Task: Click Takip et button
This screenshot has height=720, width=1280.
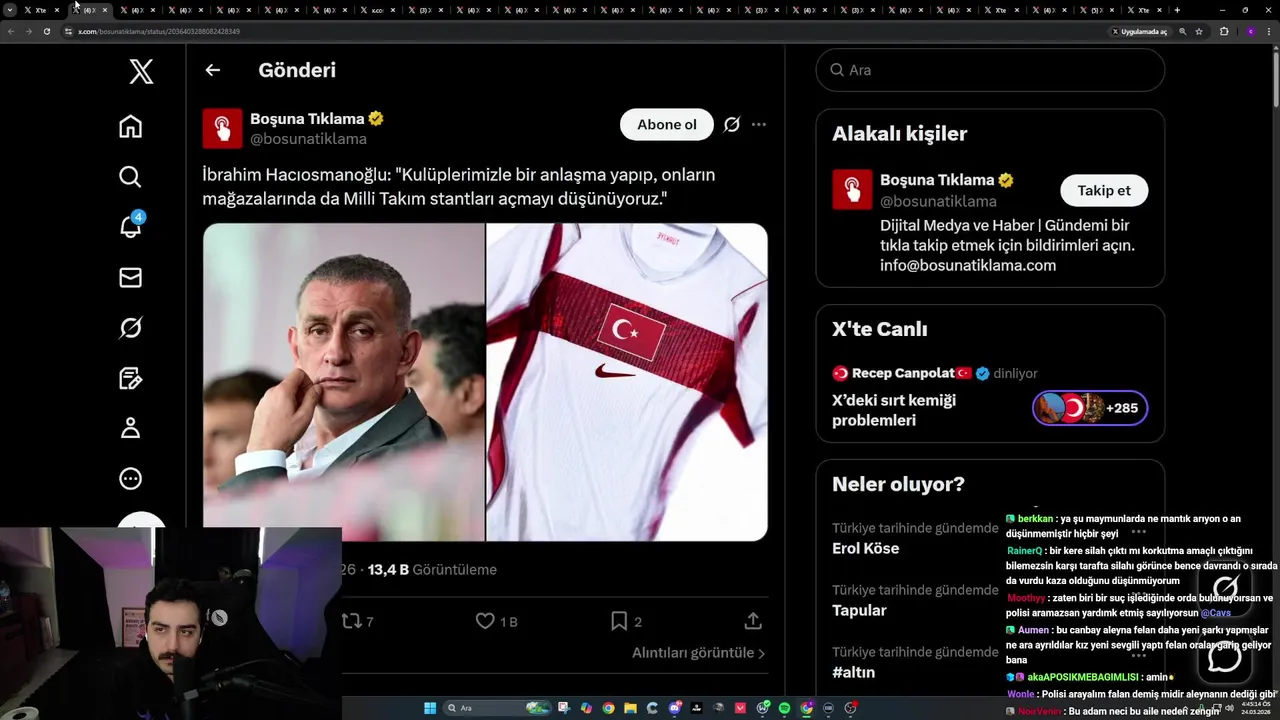Action: (x=1104, y=190)
